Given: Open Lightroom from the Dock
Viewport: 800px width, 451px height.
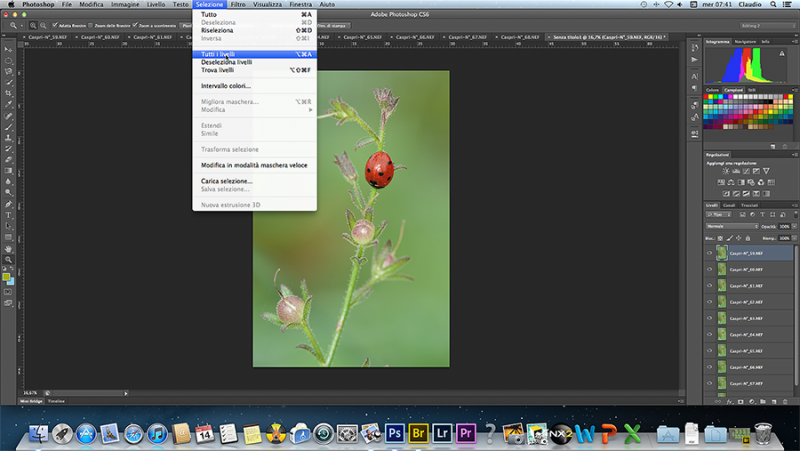Looking at the screenshot, I should pyautogui.click(x=442, y=434).
